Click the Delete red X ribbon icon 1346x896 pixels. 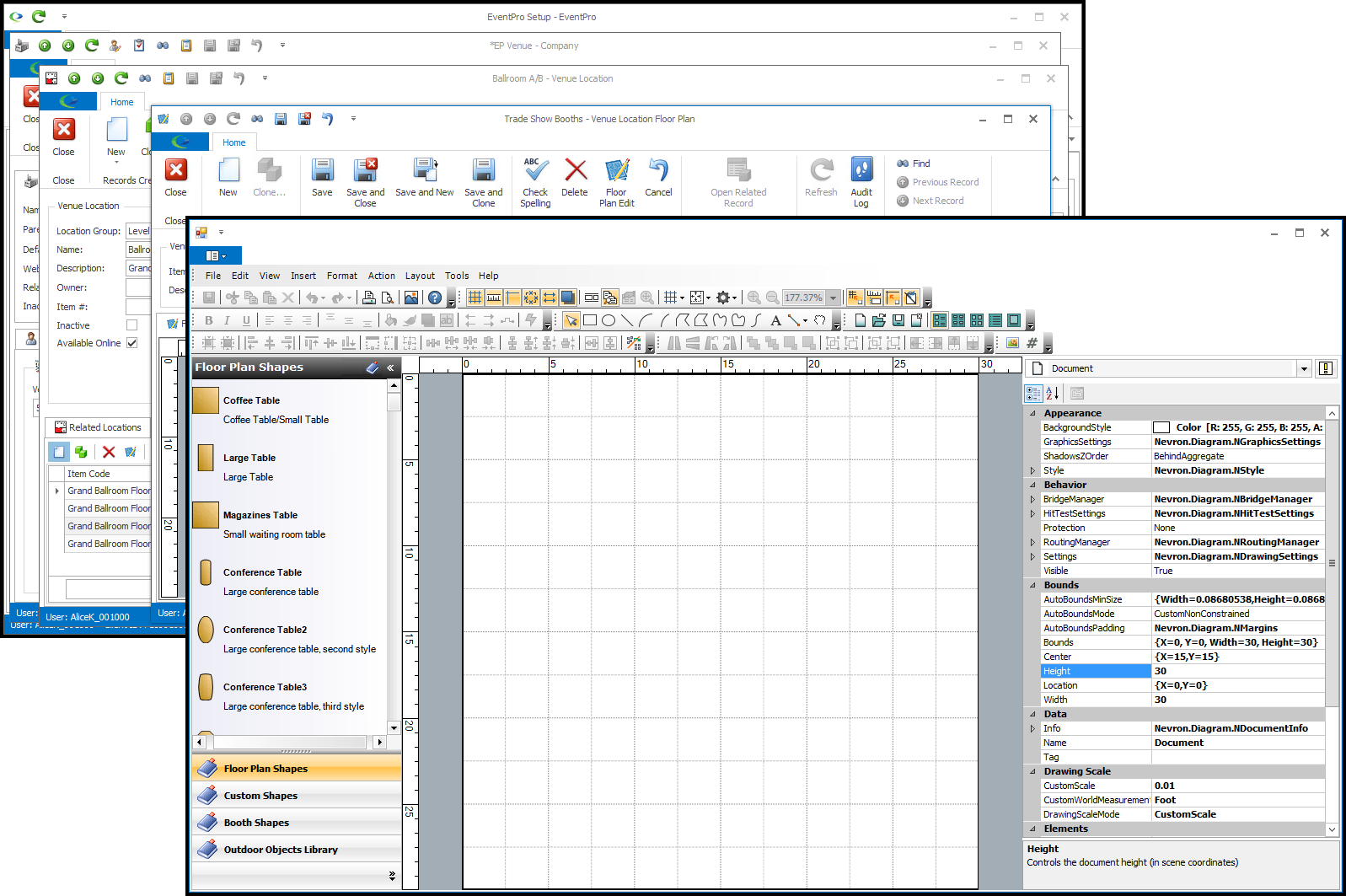(575, 177)
